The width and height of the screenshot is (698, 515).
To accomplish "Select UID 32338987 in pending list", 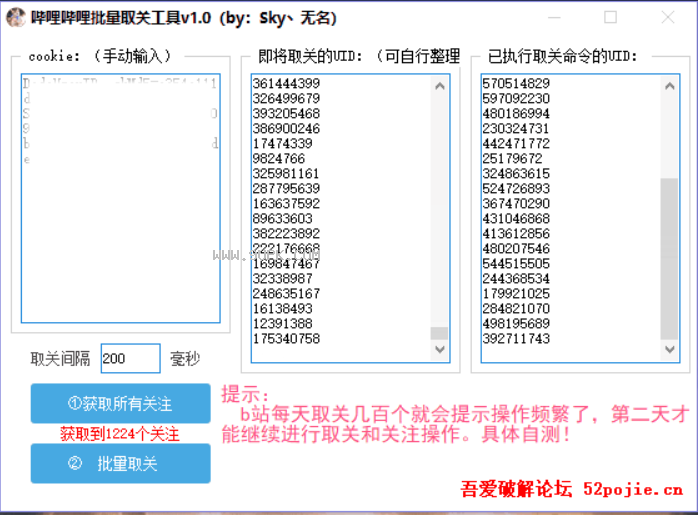I will [283, 279].
